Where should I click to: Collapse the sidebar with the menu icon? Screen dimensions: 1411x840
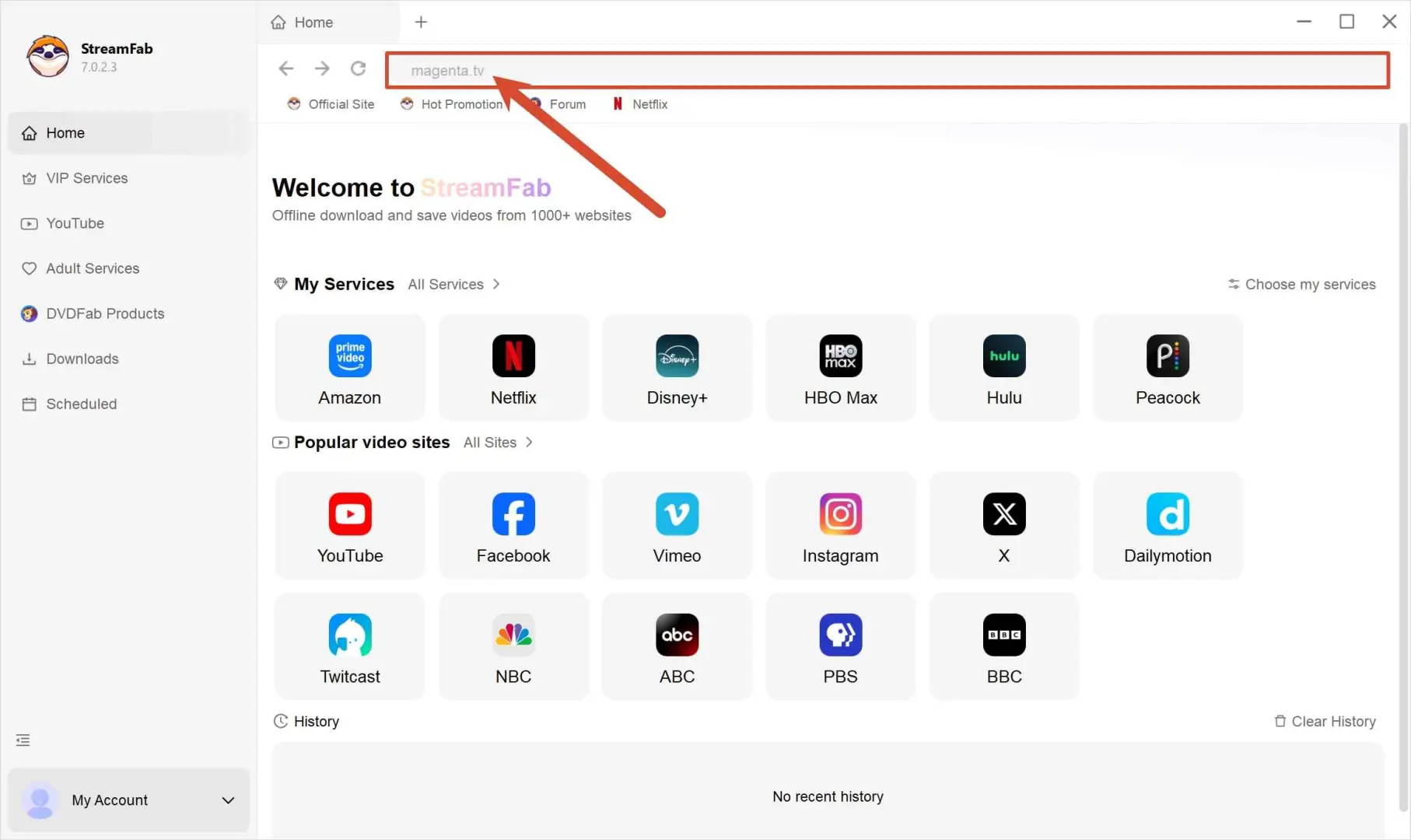click(x=23, y=740)
